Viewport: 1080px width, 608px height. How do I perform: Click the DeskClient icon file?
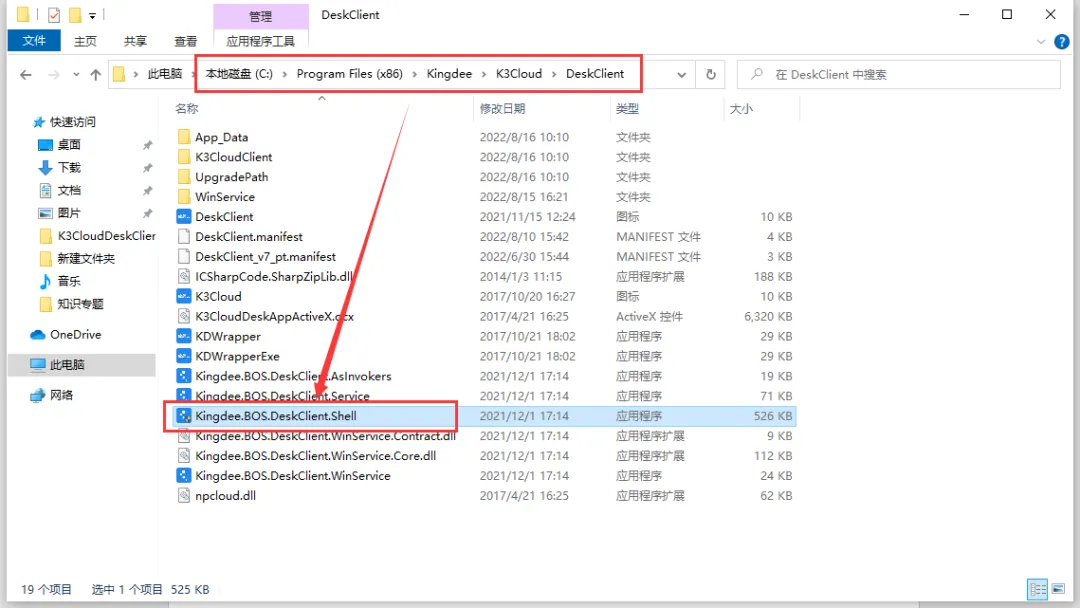(183, 217)
